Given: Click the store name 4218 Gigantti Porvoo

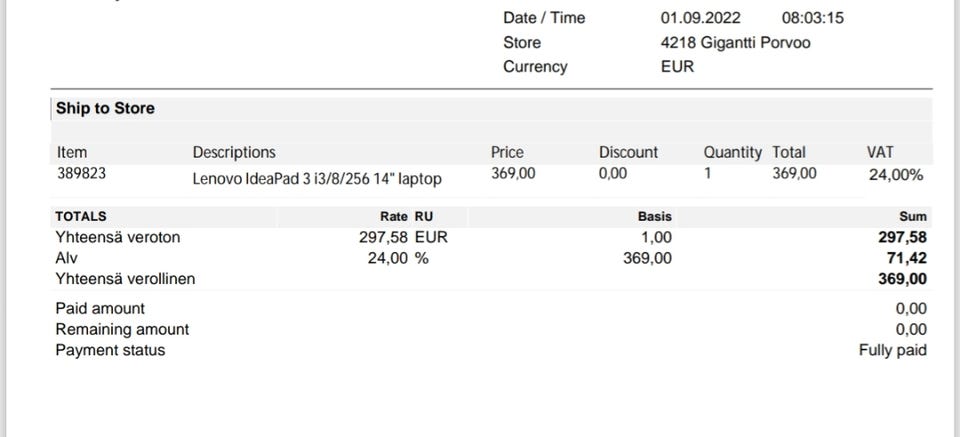Looking at the screenshot, I should (735, 42).
